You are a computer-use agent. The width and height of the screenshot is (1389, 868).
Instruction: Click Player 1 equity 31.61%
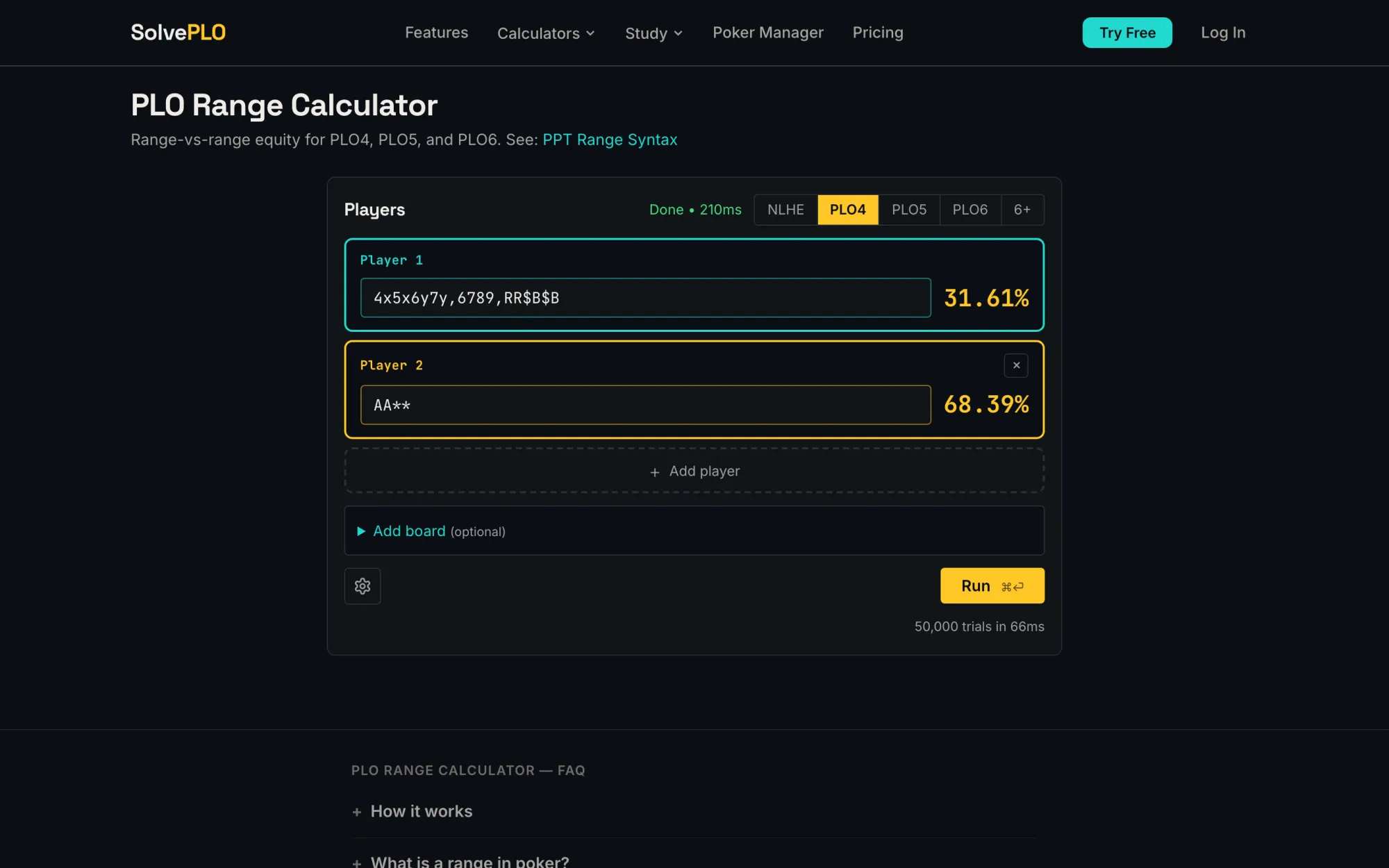click(986, 298)
